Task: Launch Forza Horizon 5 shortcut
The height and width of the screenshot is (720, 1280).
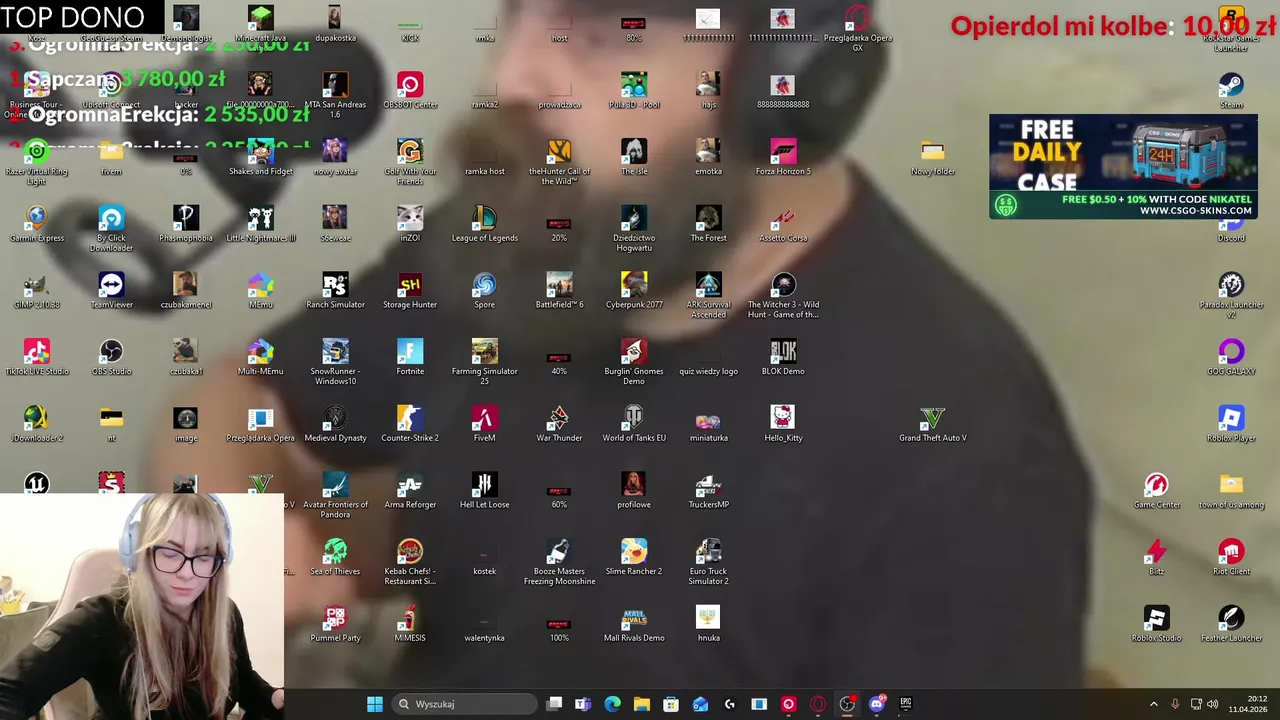Action: tap(783, 157)
